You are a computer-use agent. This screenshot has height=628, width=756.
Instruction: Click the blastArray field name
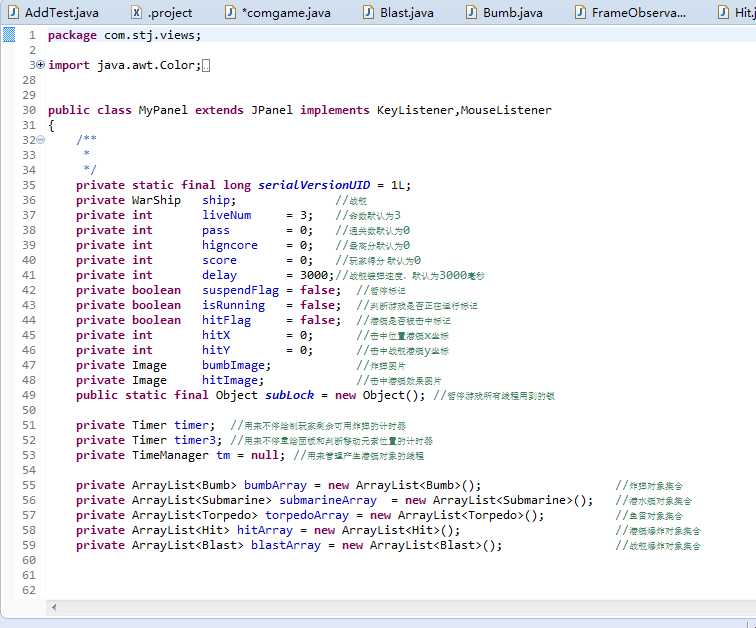coord(286,545)
